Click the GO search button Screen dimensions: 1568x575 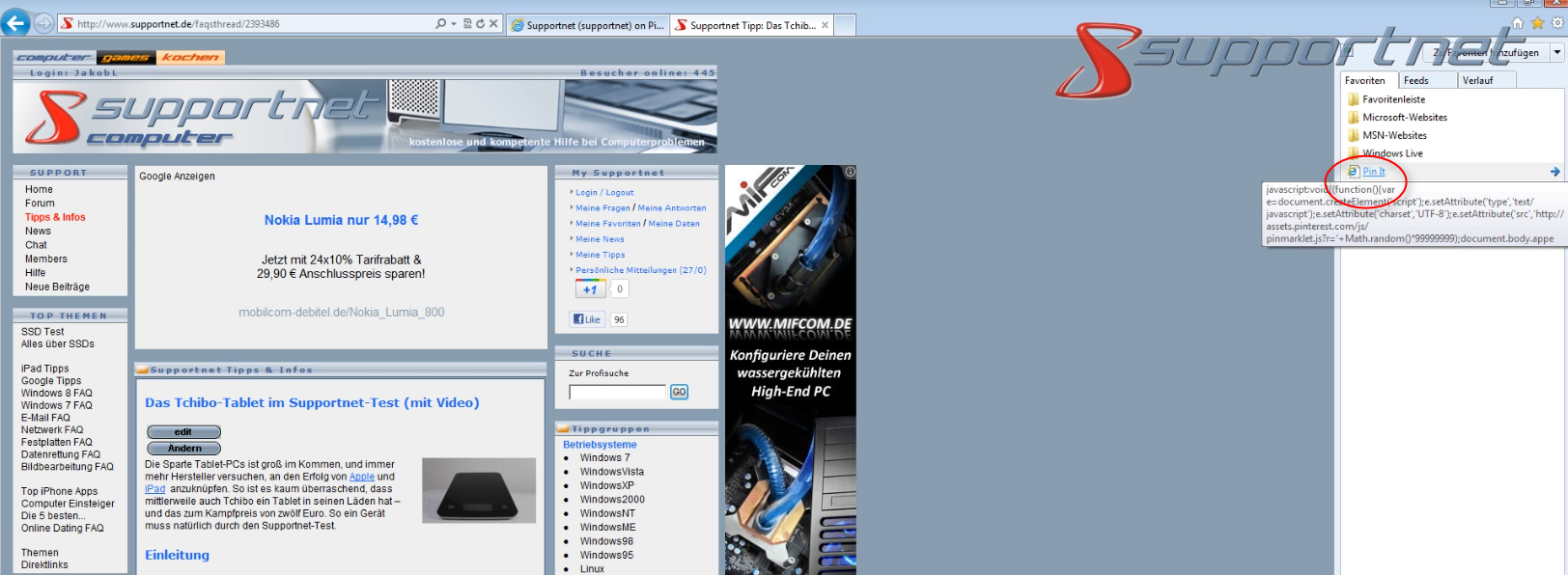(x=679, y=392)
